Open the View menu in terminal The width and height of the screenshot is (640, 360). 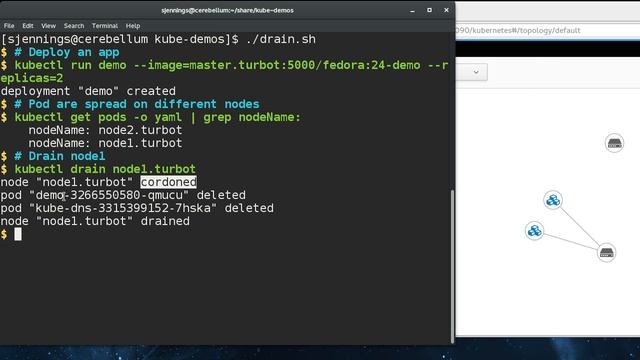pyautogui.click(x=48, y=26)
